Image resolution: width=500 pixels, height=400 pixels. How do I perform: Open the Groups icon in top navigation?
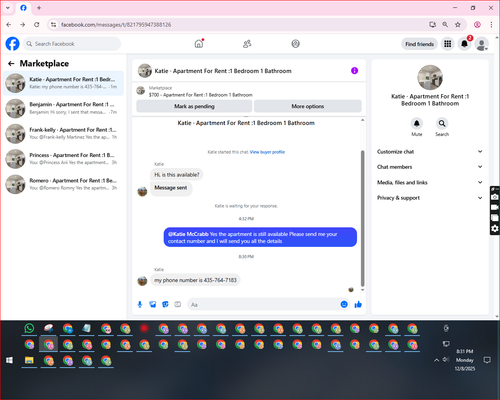coord(295,44)
